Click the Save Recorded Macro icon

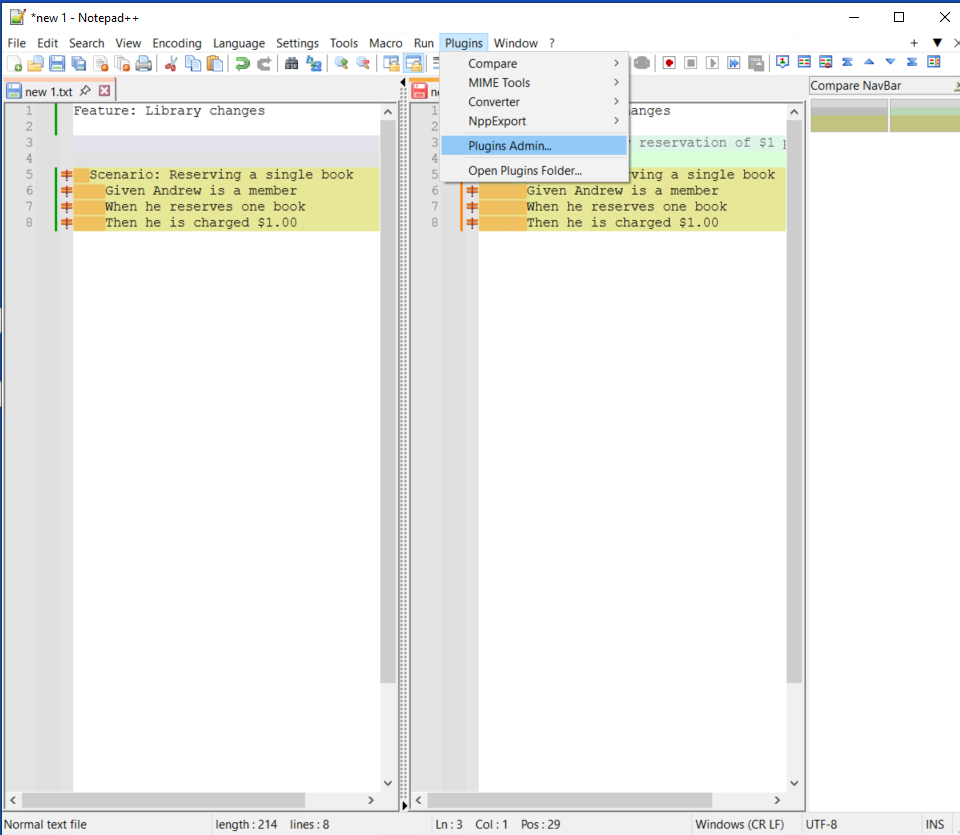coord(756,62)
